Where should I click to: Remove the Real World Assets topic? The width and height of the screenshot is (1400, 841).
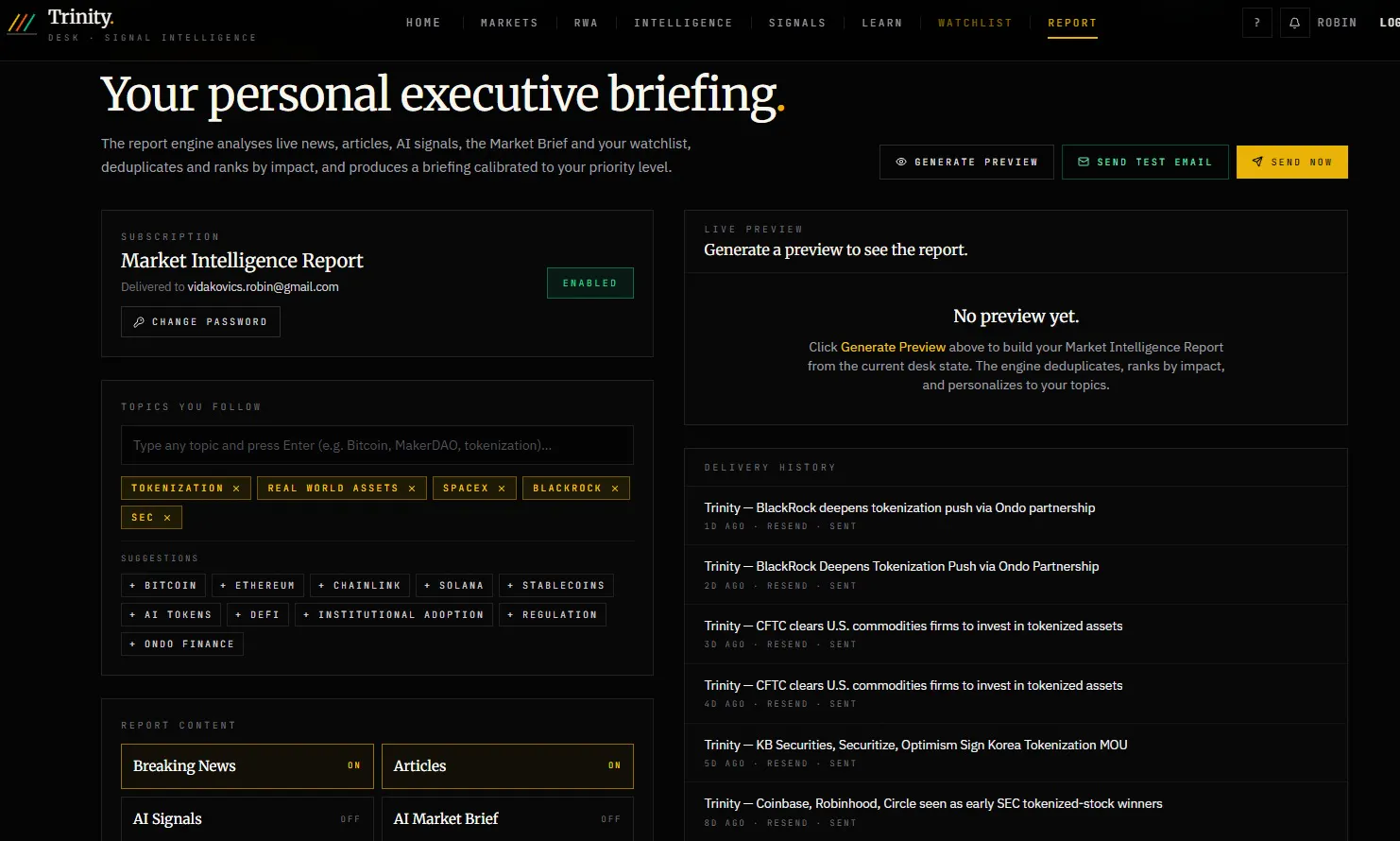tap(412, 489)
